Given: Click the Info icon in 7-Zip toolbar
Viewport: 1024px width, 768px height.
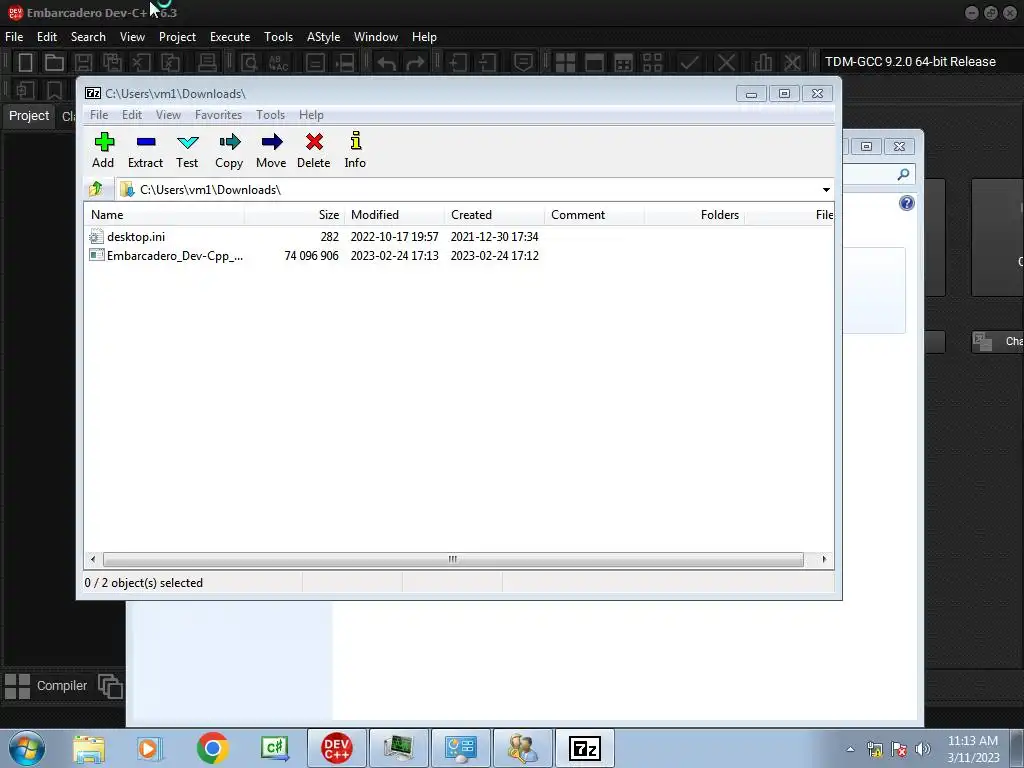Looking at the screenshot, I should 355,150.
